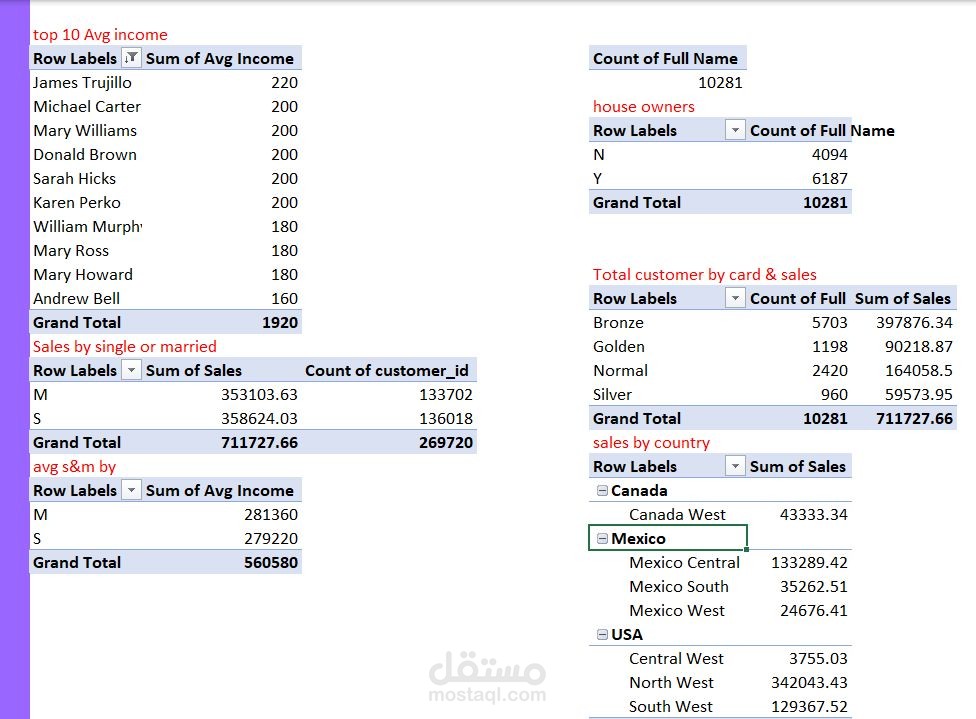Viewport: 976px width, 719px height.
Task: Select the 6187 value for Y
Action: 830,179
